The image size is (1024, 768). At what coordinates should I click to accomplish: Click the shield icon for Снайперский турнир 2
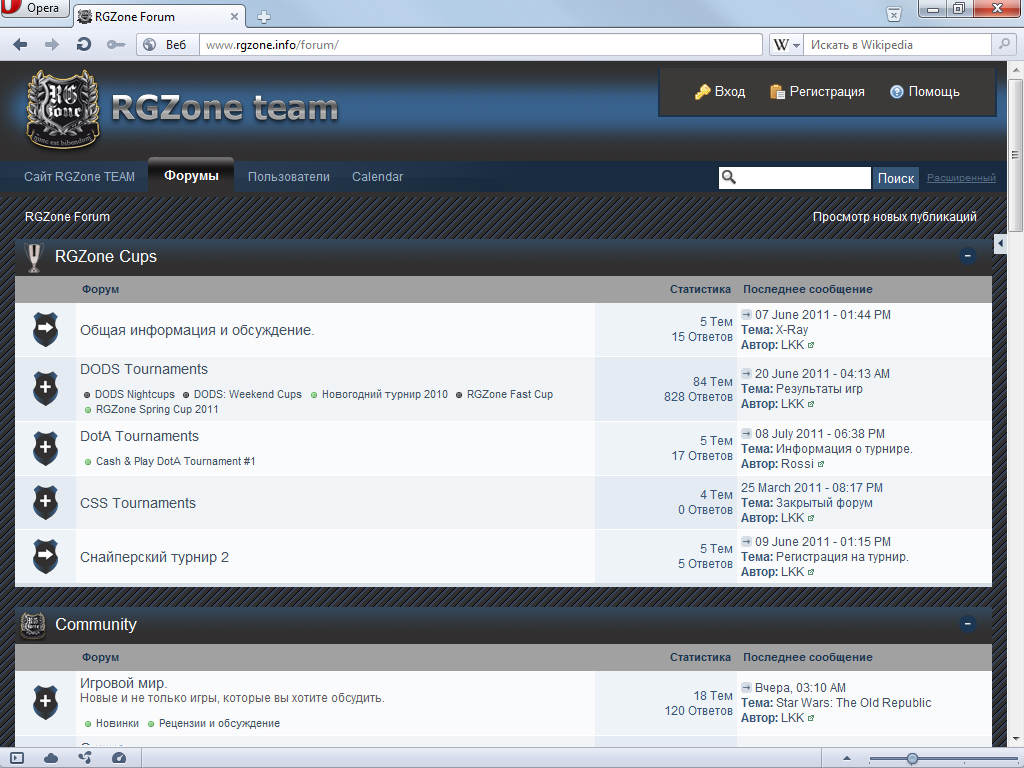tap(45, 556)
